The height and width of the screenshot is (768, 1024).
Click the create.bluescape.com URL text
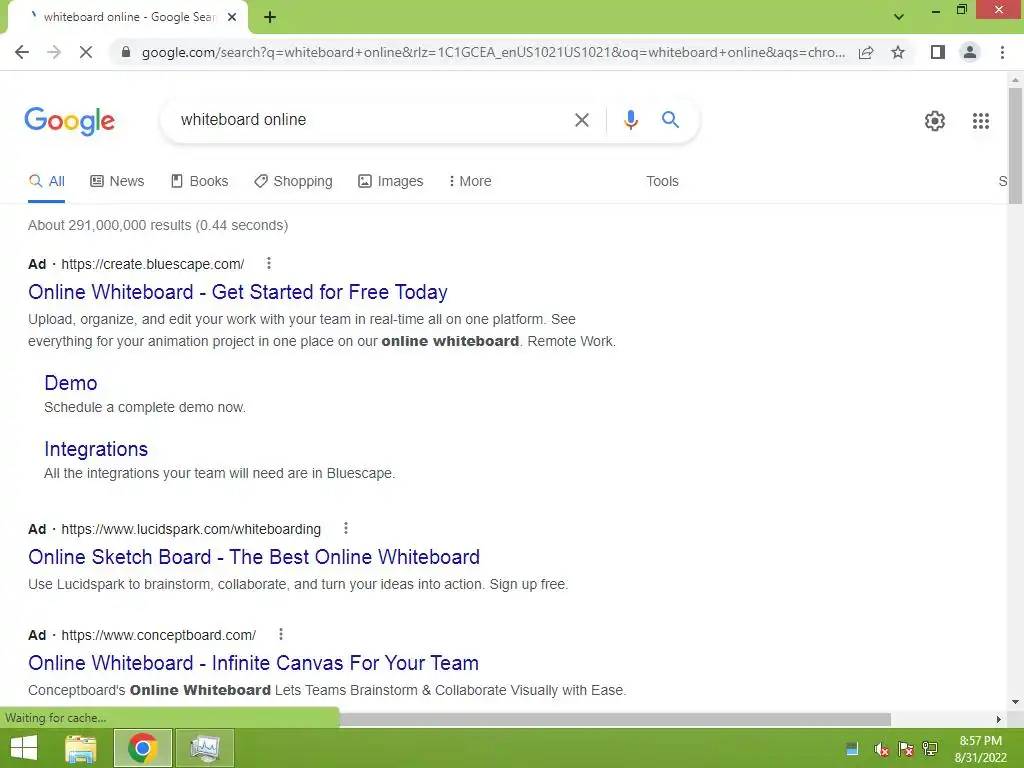click(x=153, y=264)
